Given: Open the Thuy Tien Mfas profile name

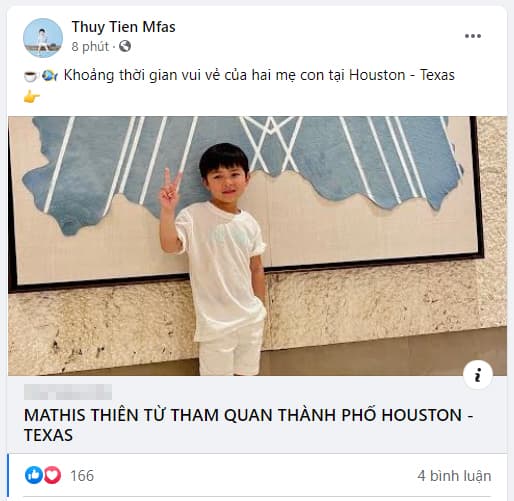Looking at the screenshot, I should [123, 27].
